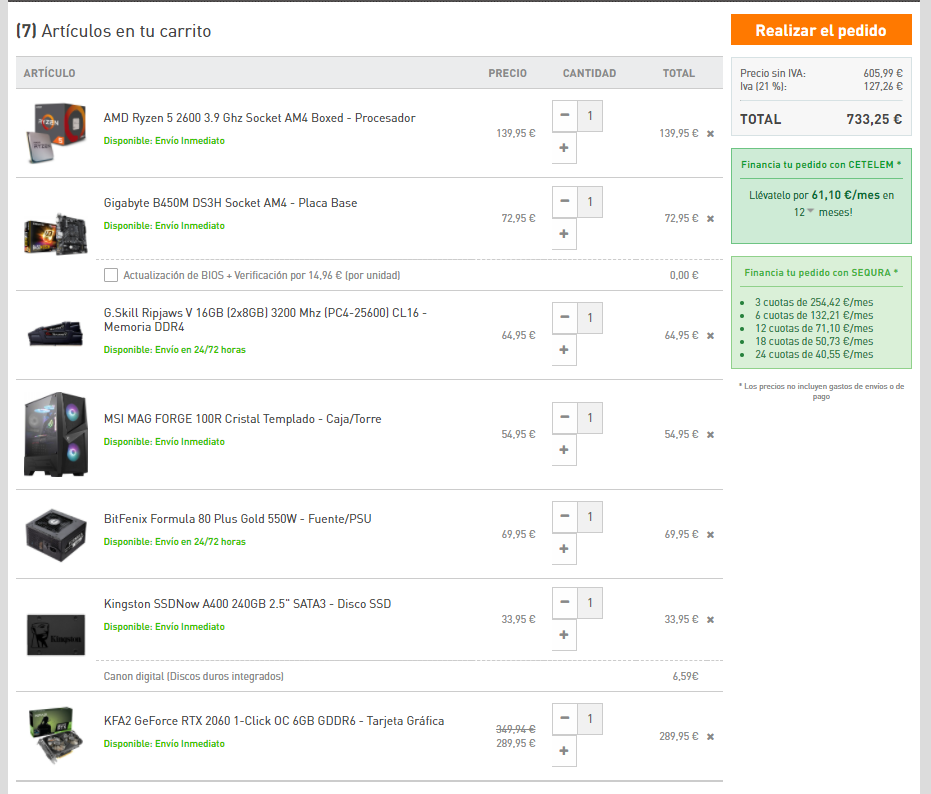Viewport: 931px width, 794px height.
Task: Increase quantity of AMD Ryzen 5 2600
Action: pyautogui.click(x=564, y=148)
